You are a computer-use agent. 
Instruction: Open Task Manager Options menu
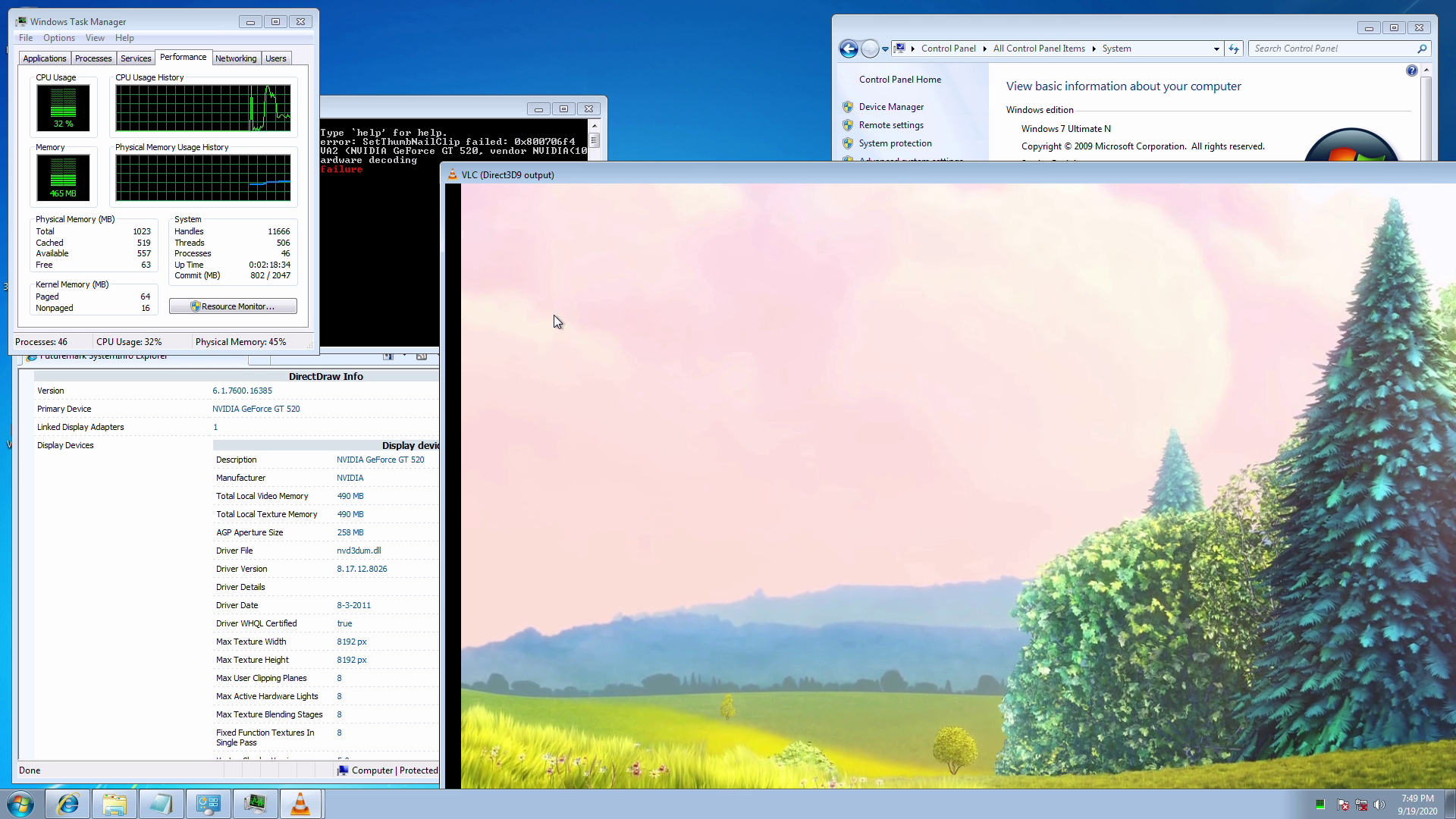point(58,38)
